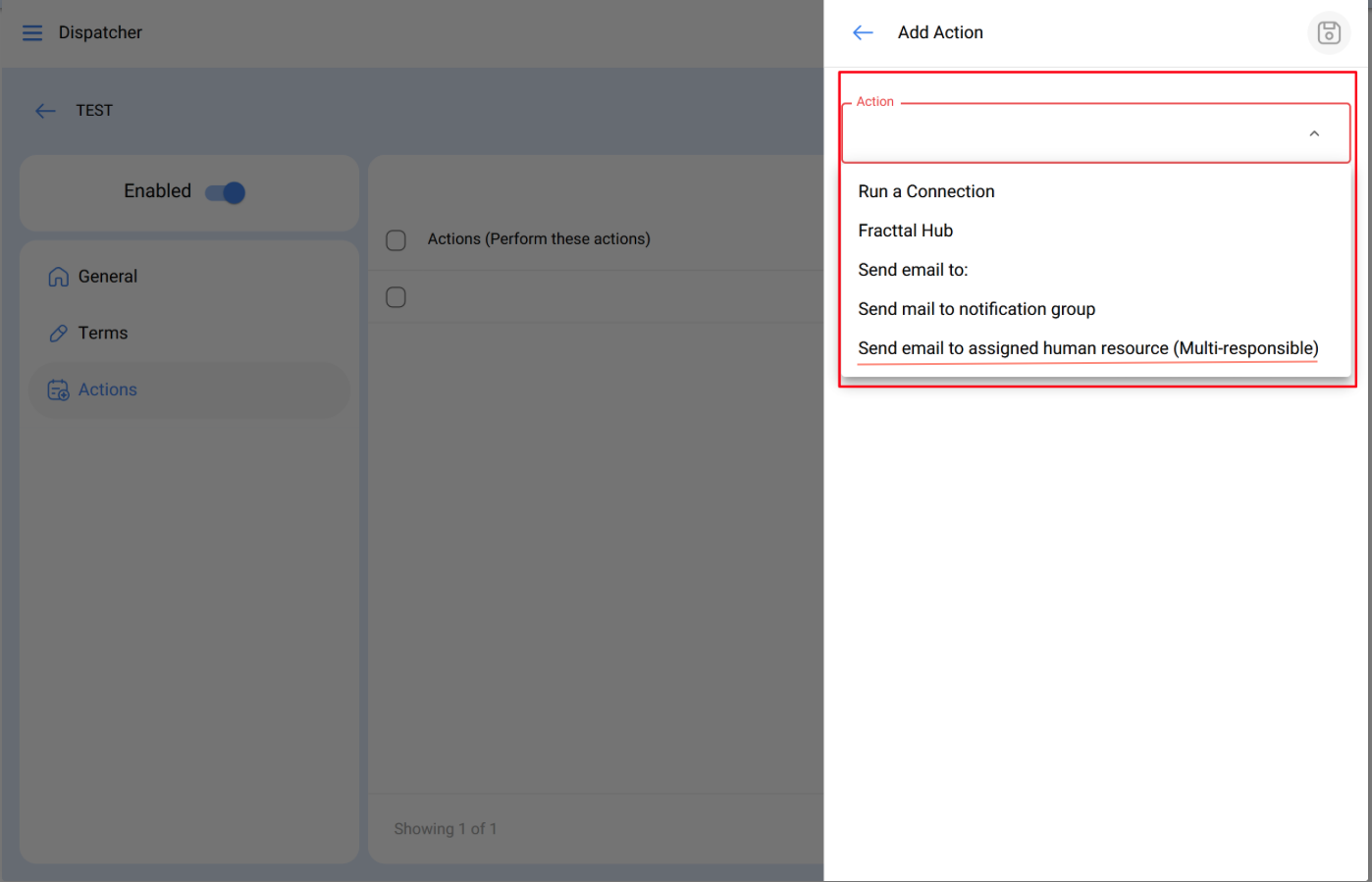Click the save disk icon
Screen dimensions: 1372x882
1328,33
